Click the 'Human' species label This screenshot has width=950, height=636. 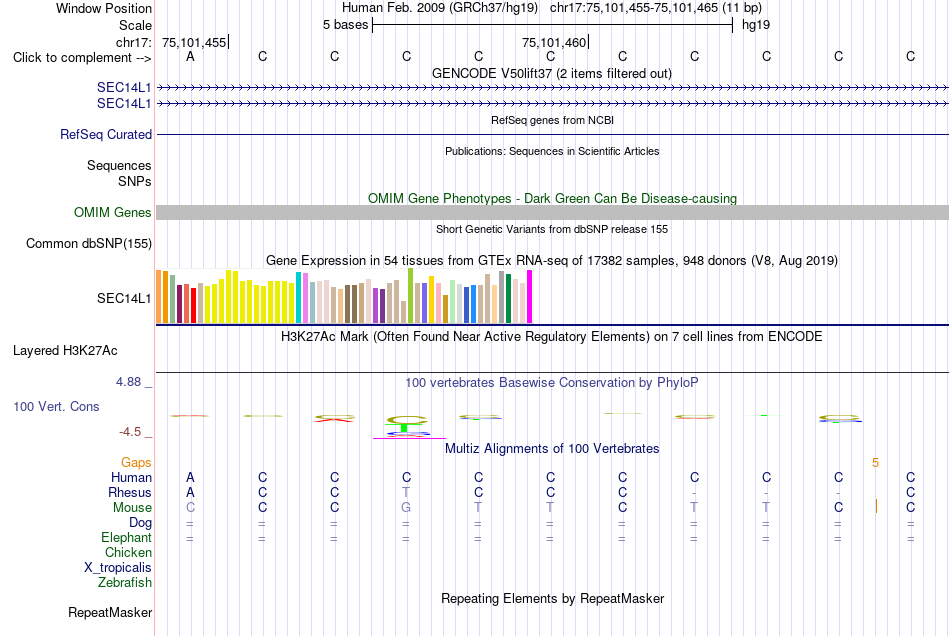point(131,477)
